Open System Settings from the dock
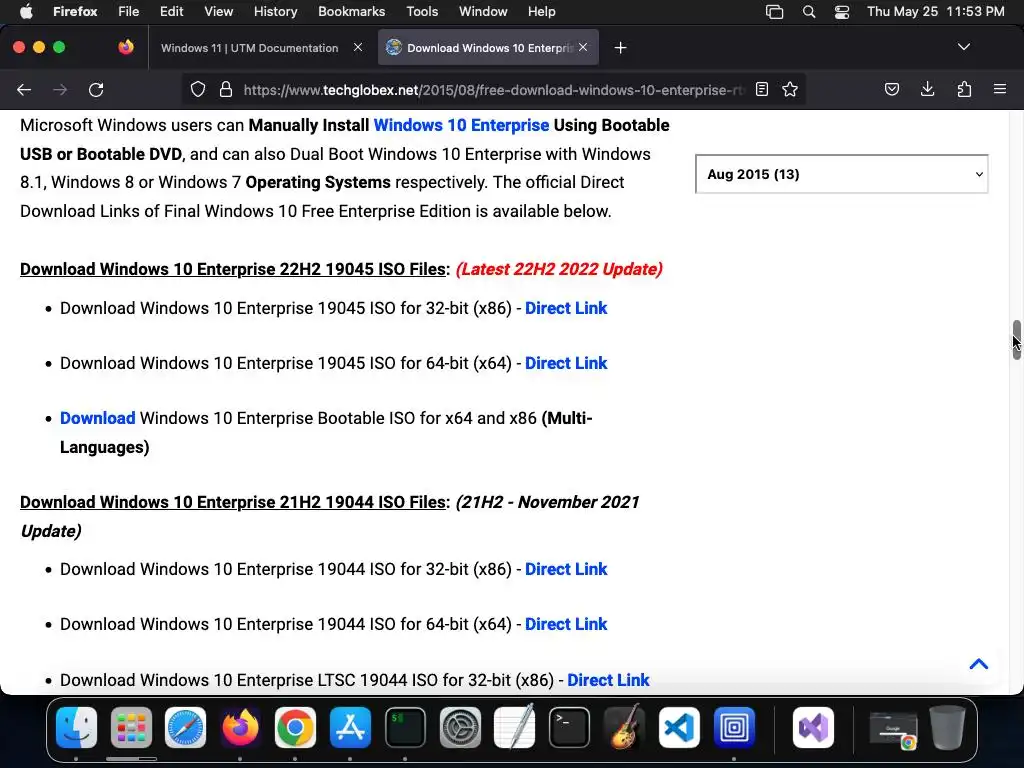The width and height of the screenshot is (1024, 768). [x=460, y=727]
